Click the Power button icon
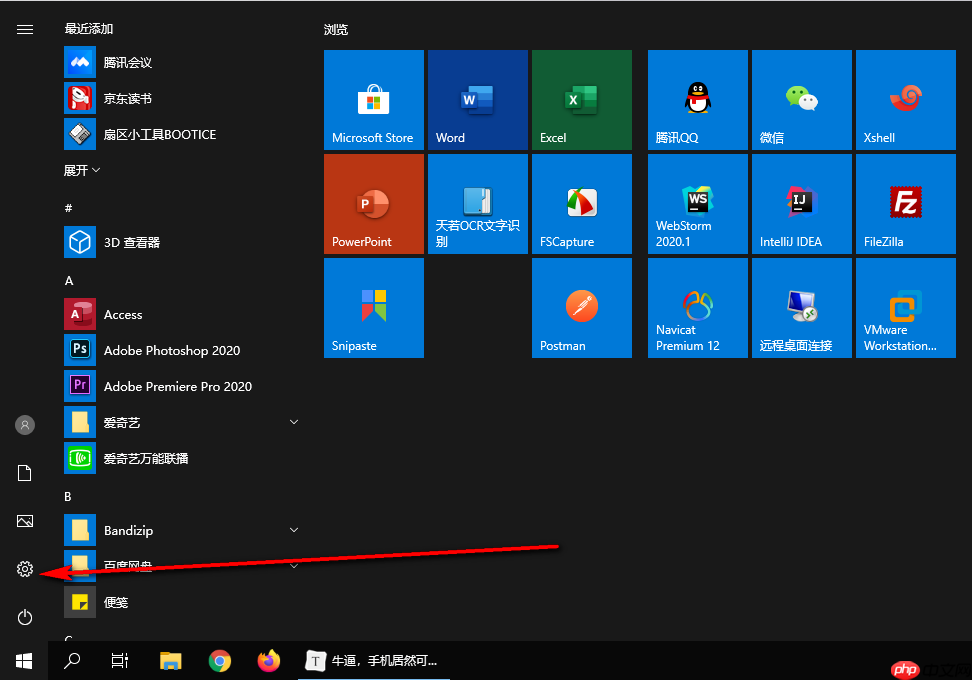The height and width of the screenshot is (680, 972). [25, 617]
